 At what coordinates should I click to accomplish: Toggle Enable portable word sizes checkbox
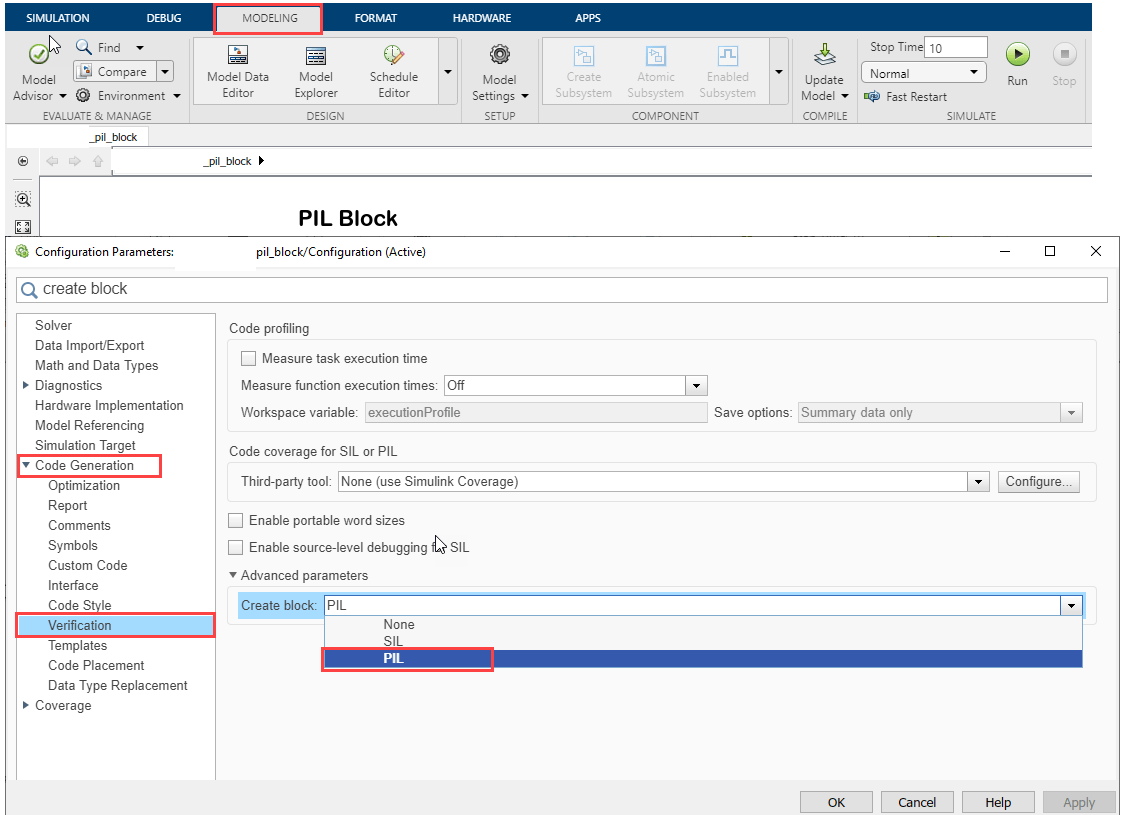pyautogui.click(x=236, y=521)
